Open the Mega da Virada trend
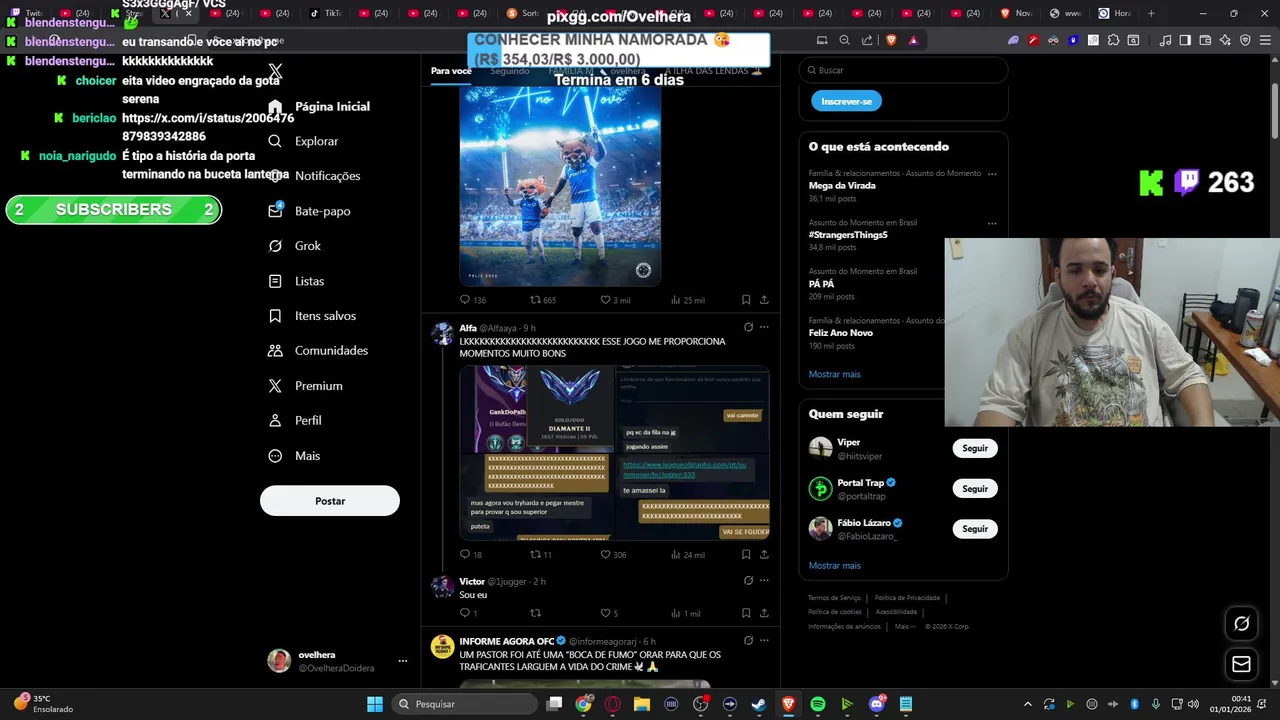 842,186
